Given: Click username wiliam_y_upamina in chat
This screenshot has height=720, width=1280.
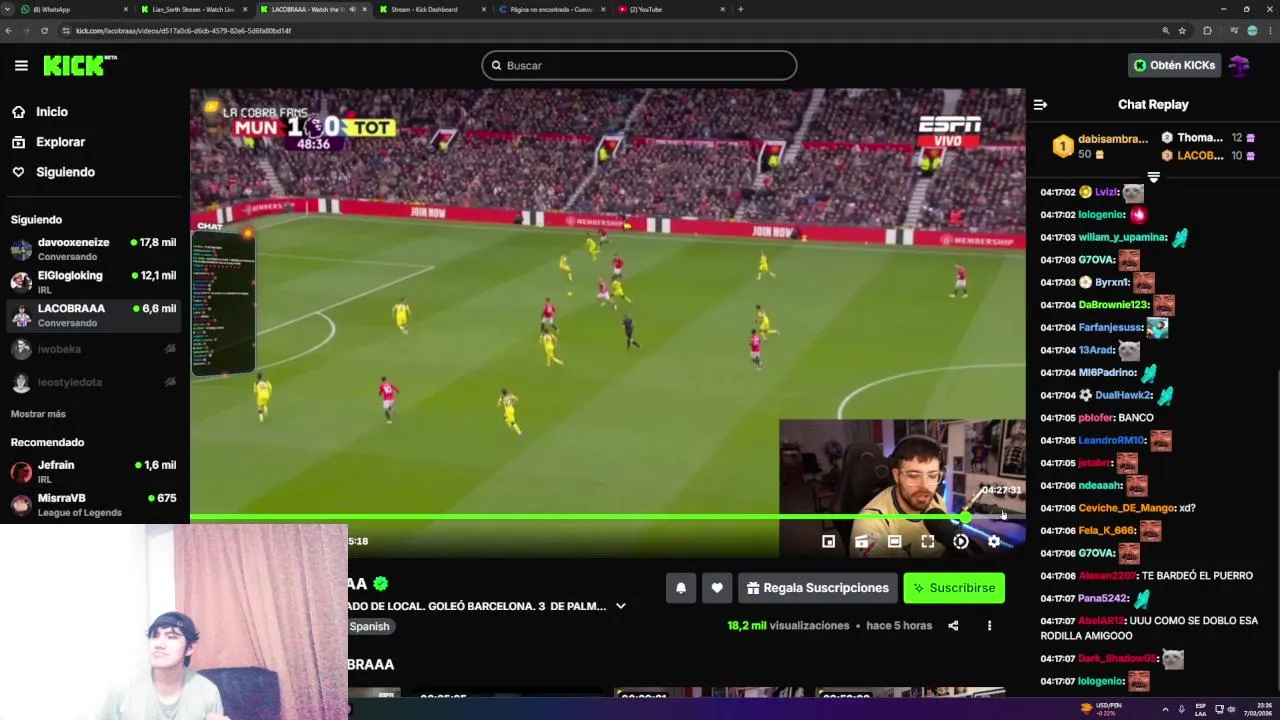Looking at the screenshot, I should 1122,237.
